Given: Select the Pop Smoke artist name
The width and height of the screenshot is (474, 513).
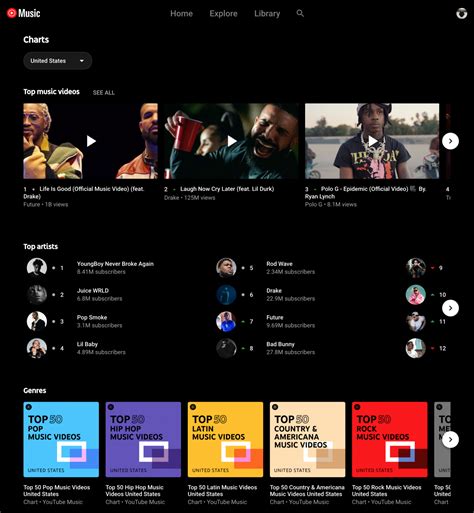Looking at the screenshot, I should (x=92, y=317).
